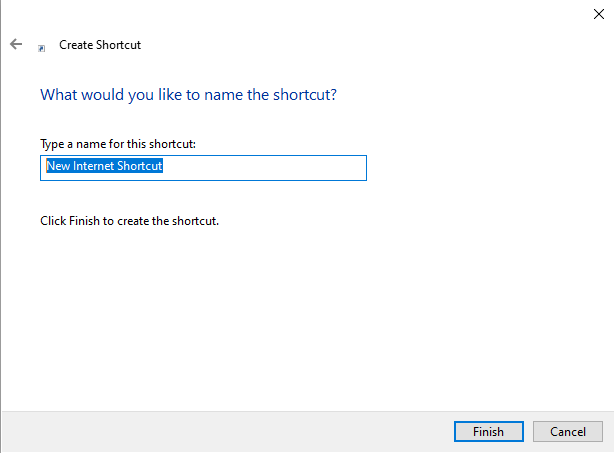Click the 'Type a name for this shortcut' label
Image resolution: width=615 pixels, height=453 pixels.
coord(117,144)
